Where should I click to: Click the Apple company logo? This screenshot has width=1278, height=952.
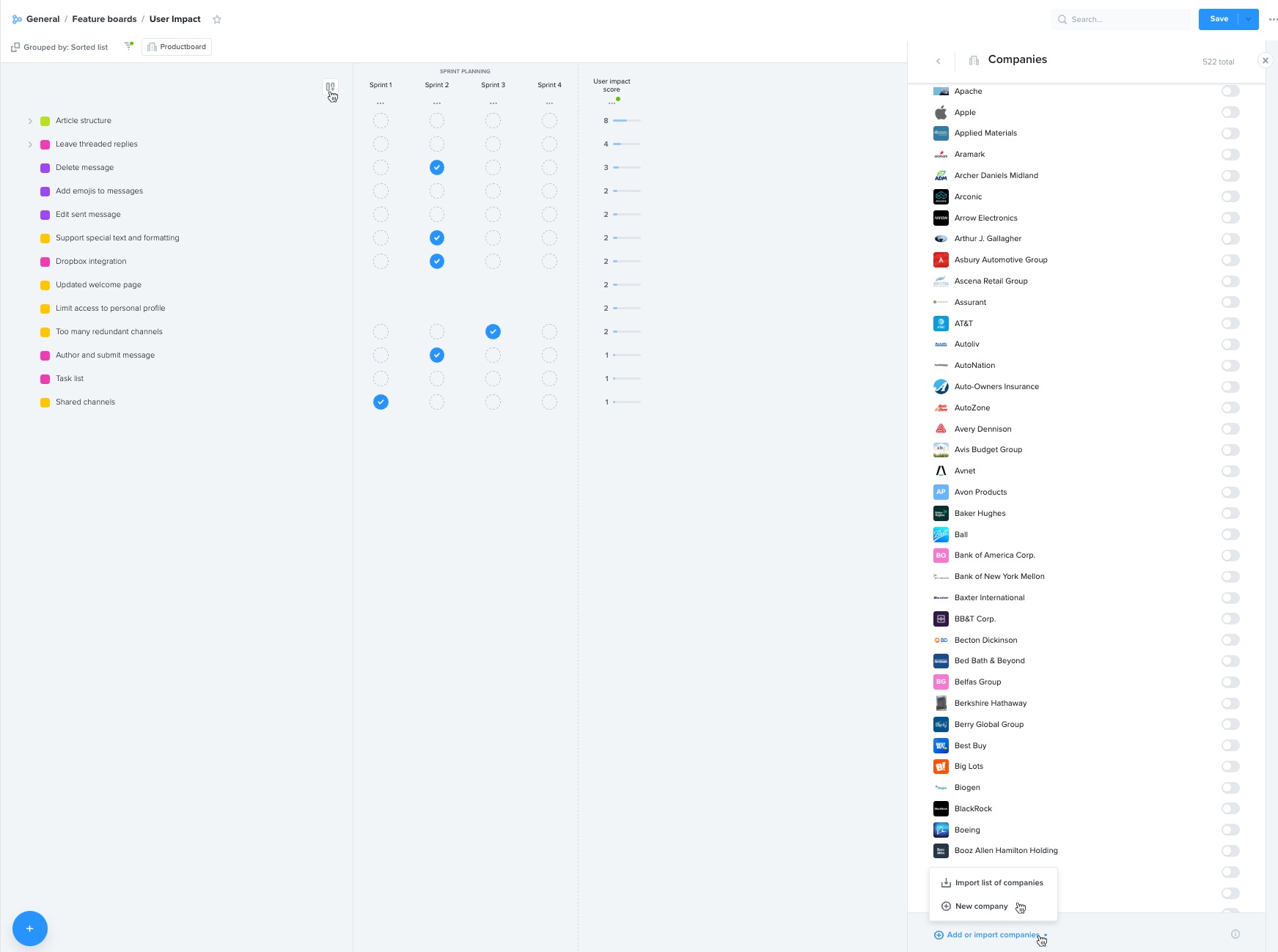pyautogui.click(x=941, y=112)
